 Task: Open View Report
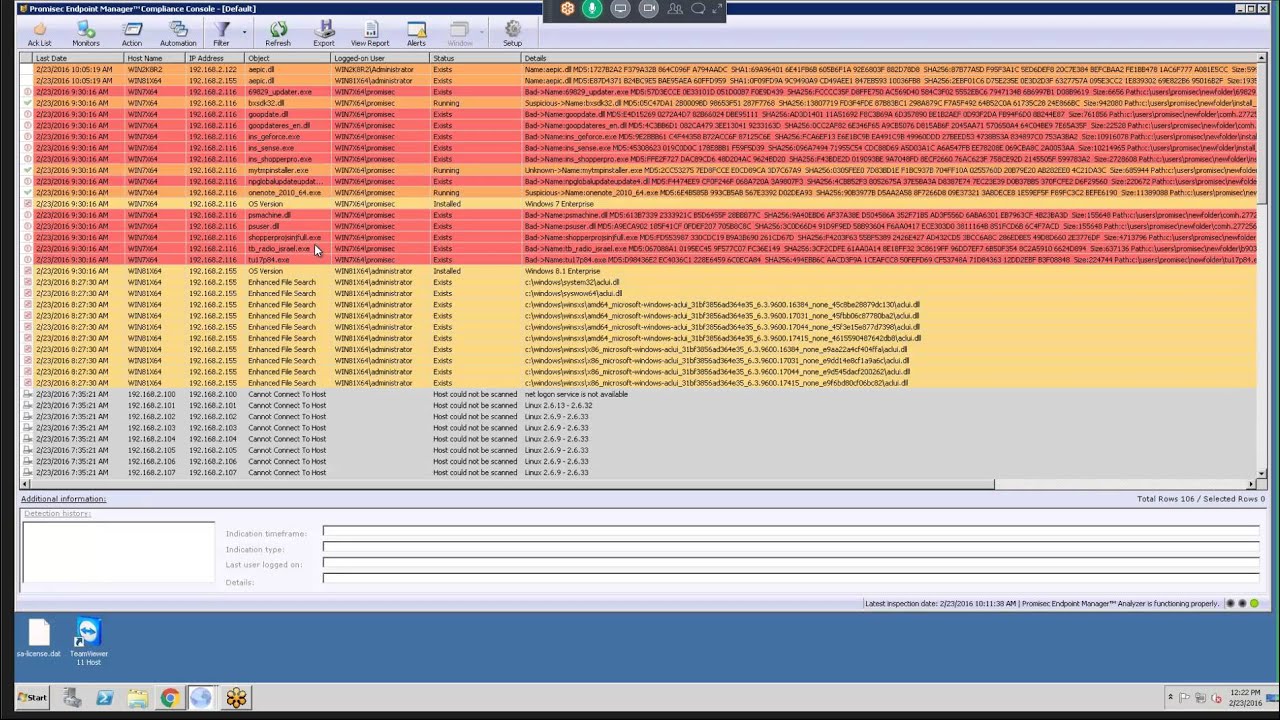(x=370, y=34)
